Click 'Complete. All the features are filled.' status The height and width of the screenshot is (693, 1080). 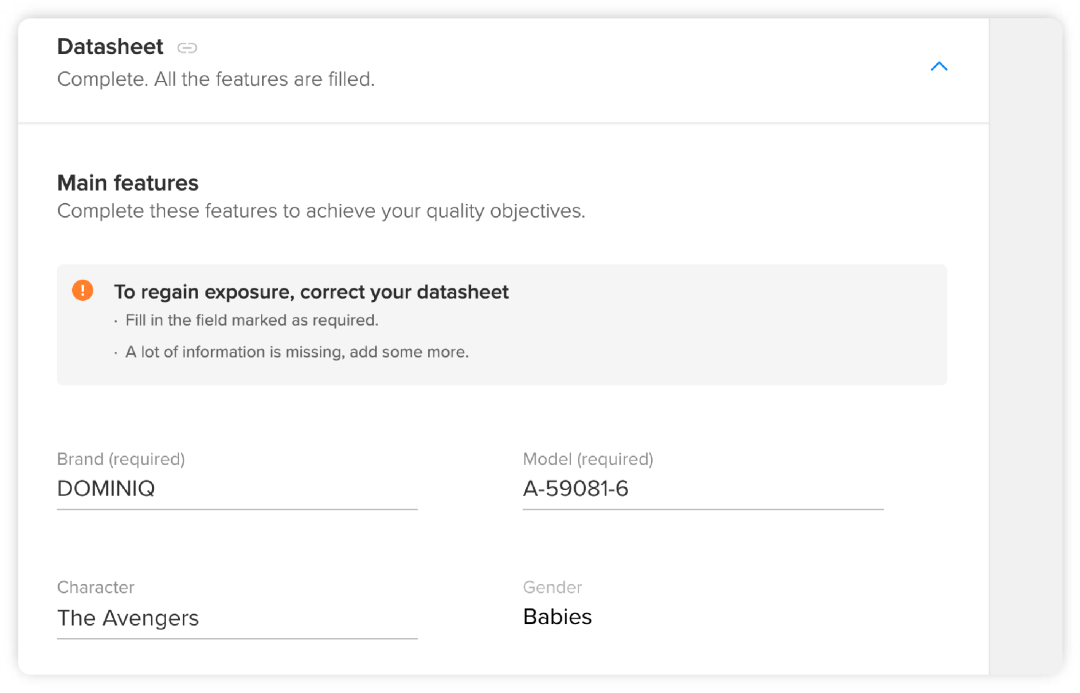point(216,79)
